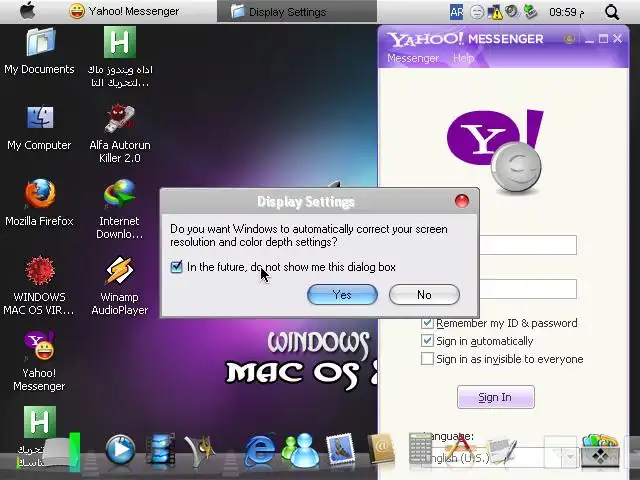The width and height of the screenshot is (640, 480).
Task: Click the green arrow safely remove hardware icon
Action: tap(530, 12)
